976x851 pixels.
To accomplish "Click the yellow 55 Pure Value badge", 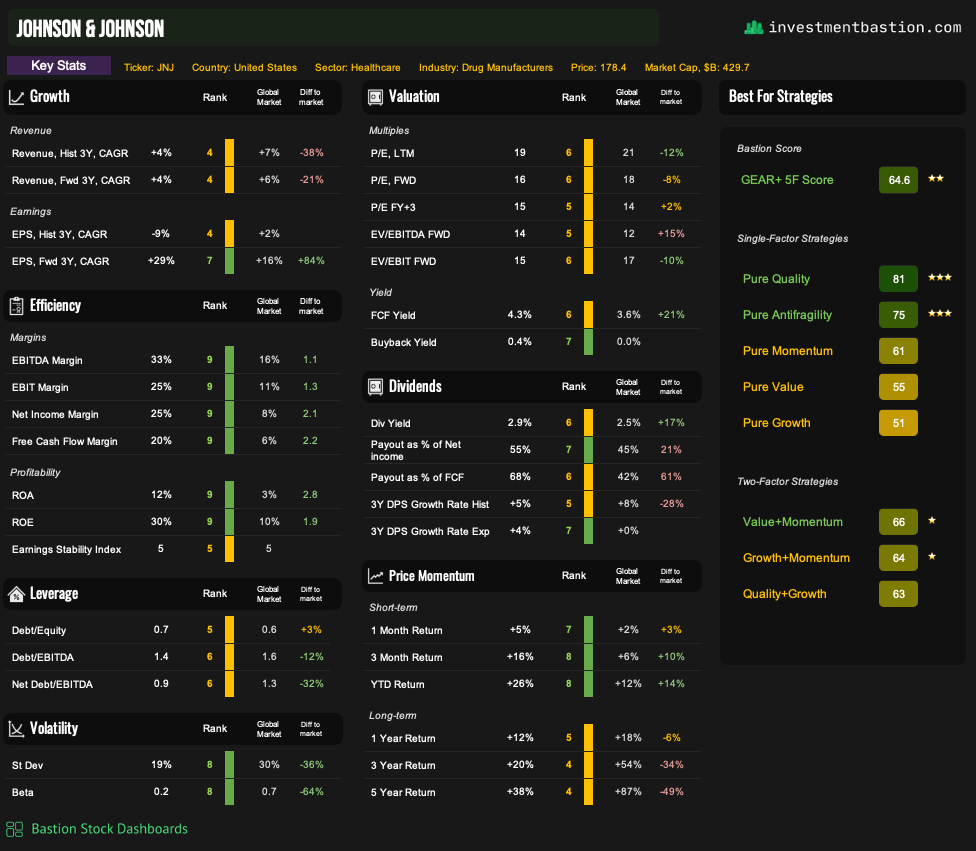I will coord(898,387).
